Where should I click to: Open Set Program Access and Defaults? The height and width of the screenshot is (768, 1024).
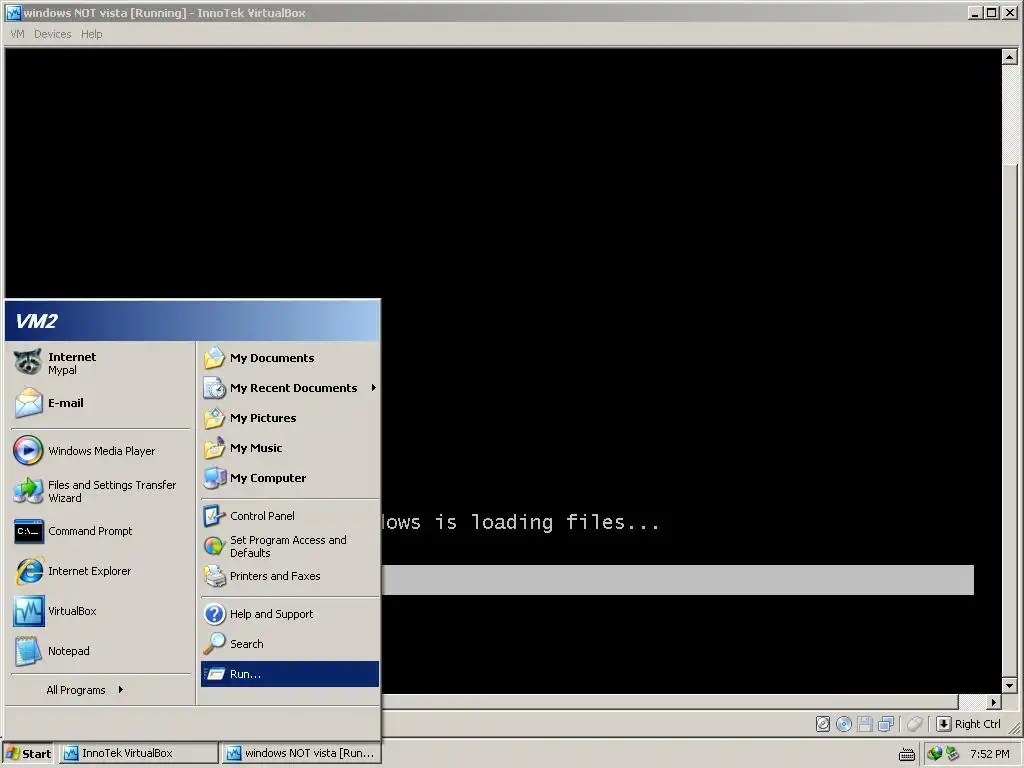(290, 546)
